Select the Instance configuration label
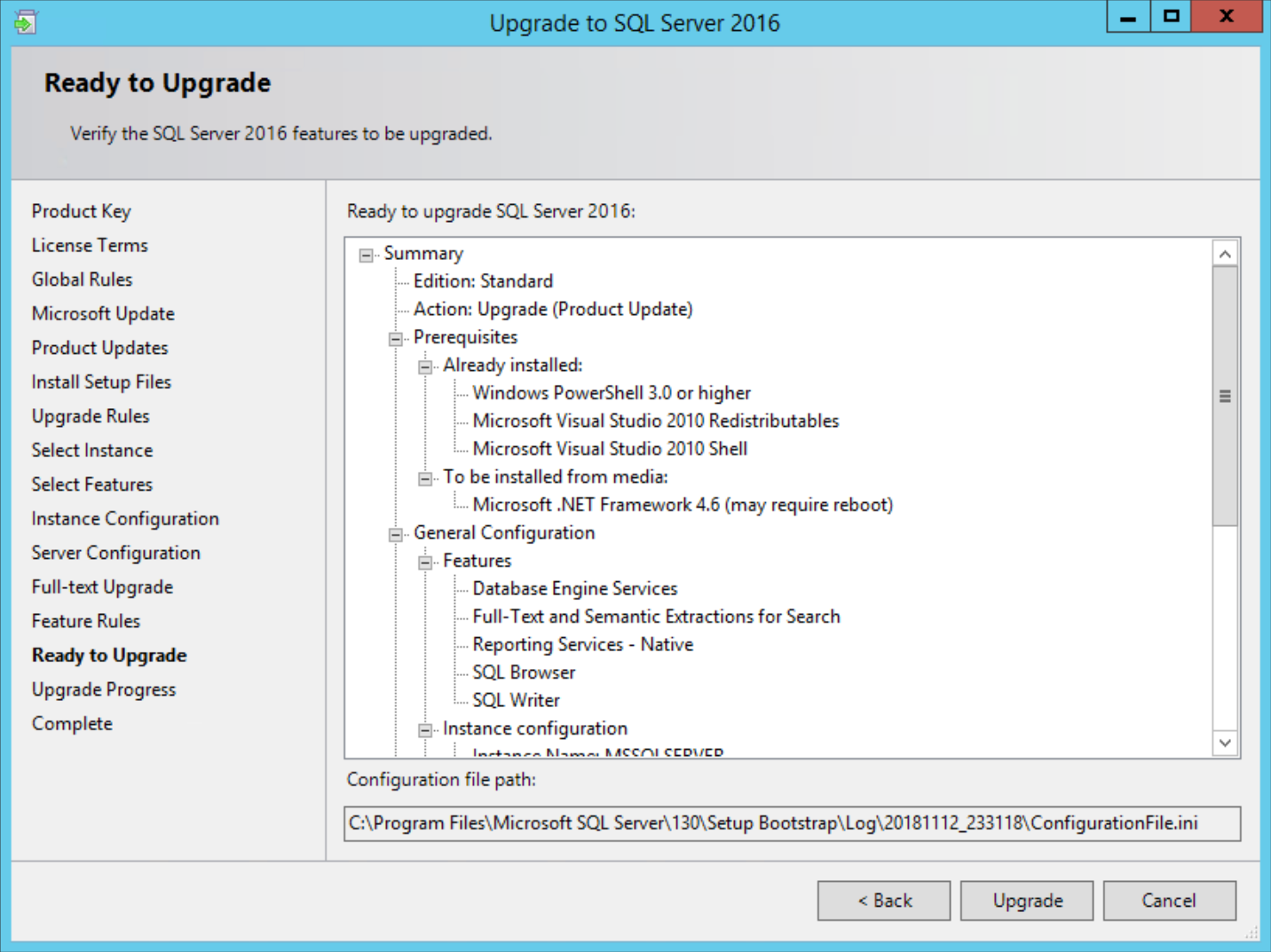Screen dimensions: 1271x952 pos(535,728)
